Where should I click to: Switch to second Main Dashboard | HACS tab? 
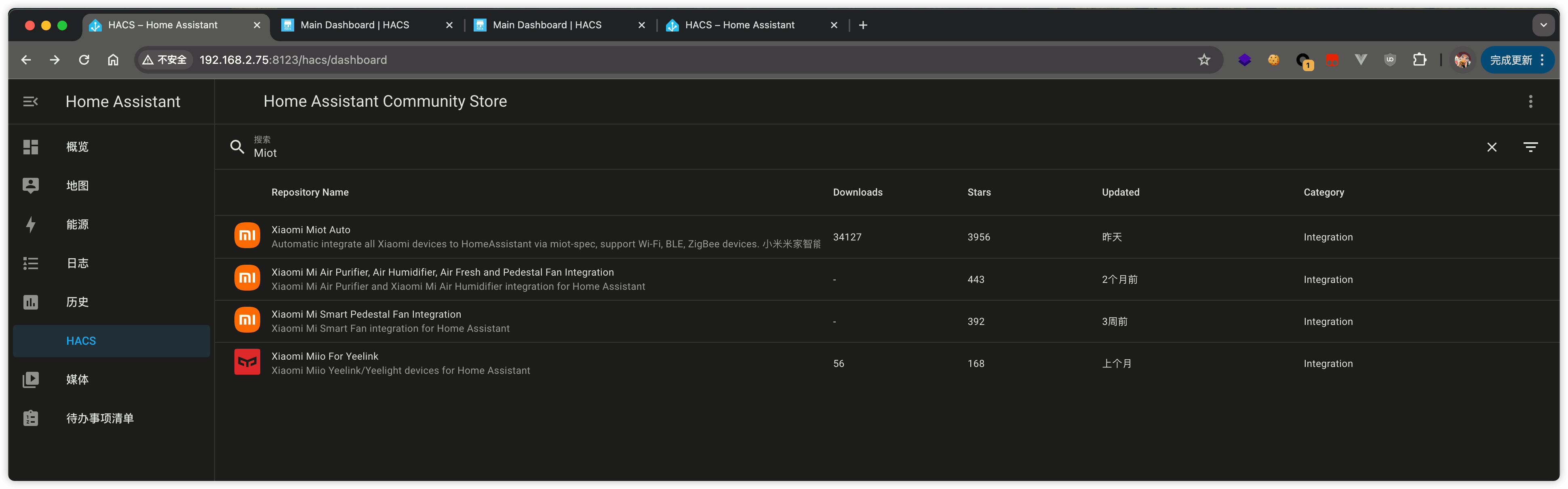547,25
